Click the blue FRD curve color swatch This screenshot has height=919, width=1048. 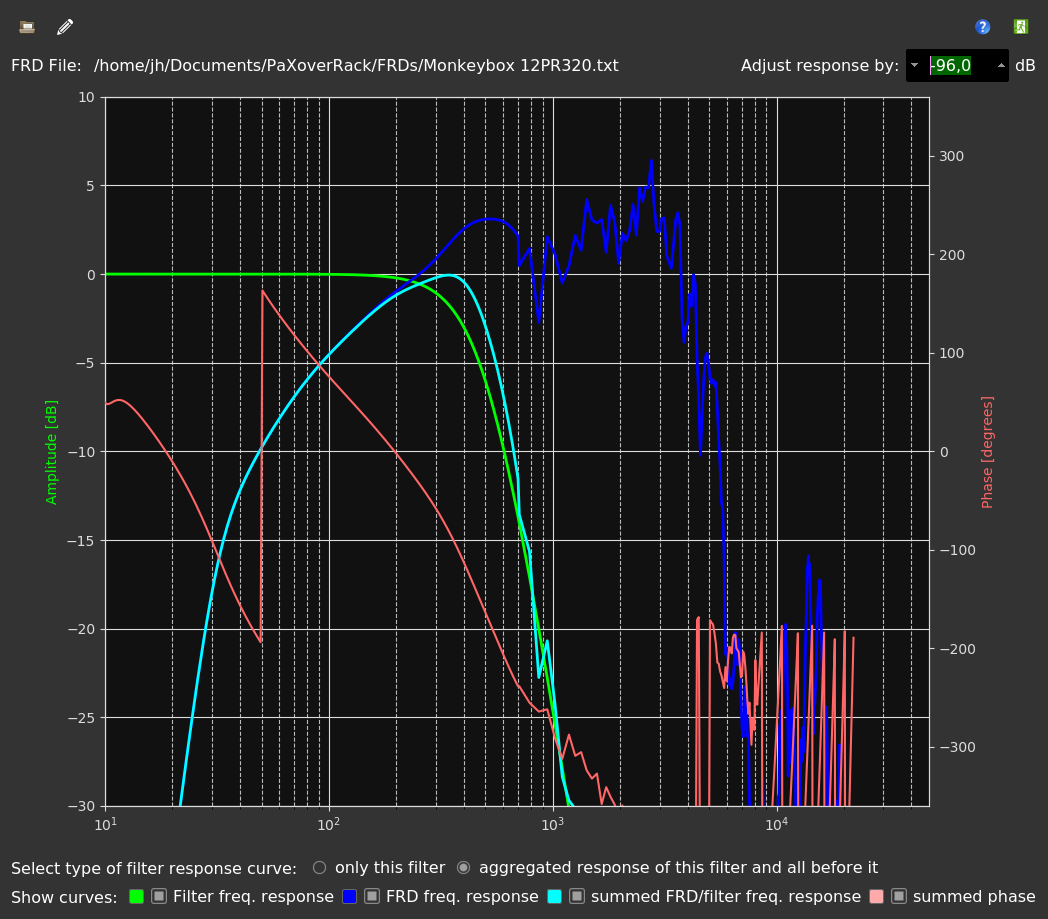350,897
